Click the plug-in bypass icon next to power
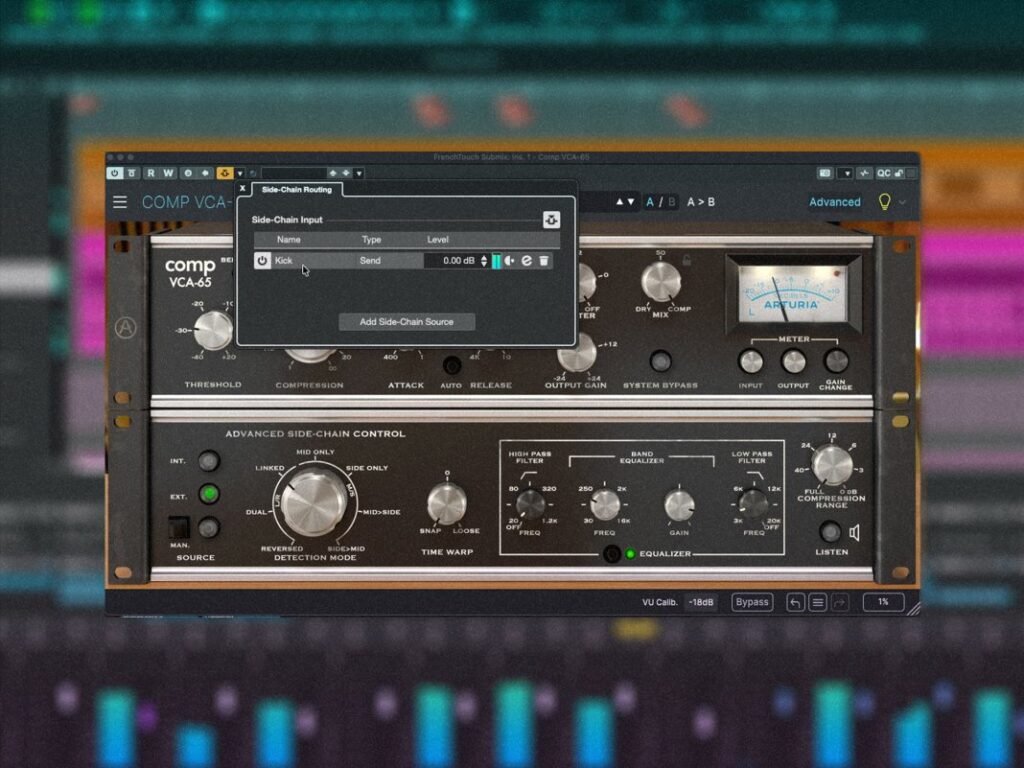Viewport: 1024px width, 768px height. [x=132, y=173]
